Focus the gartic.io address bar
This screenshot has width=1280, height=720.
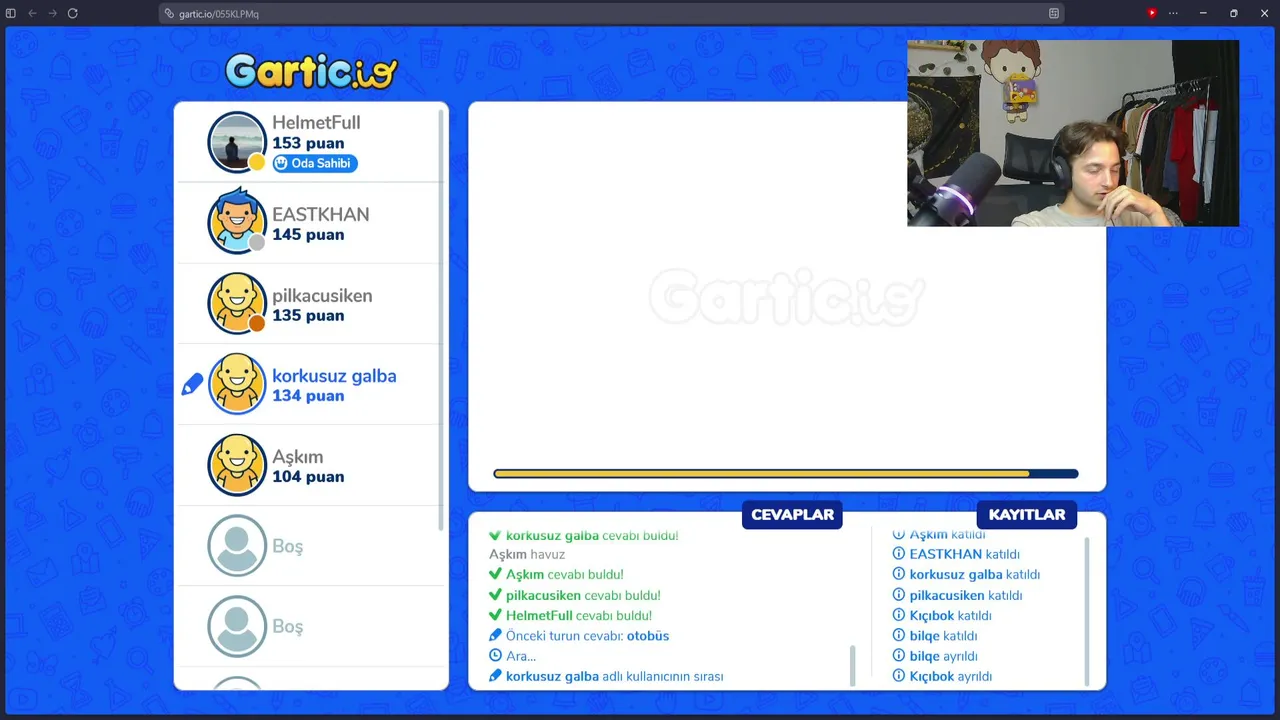coord(612,14)
